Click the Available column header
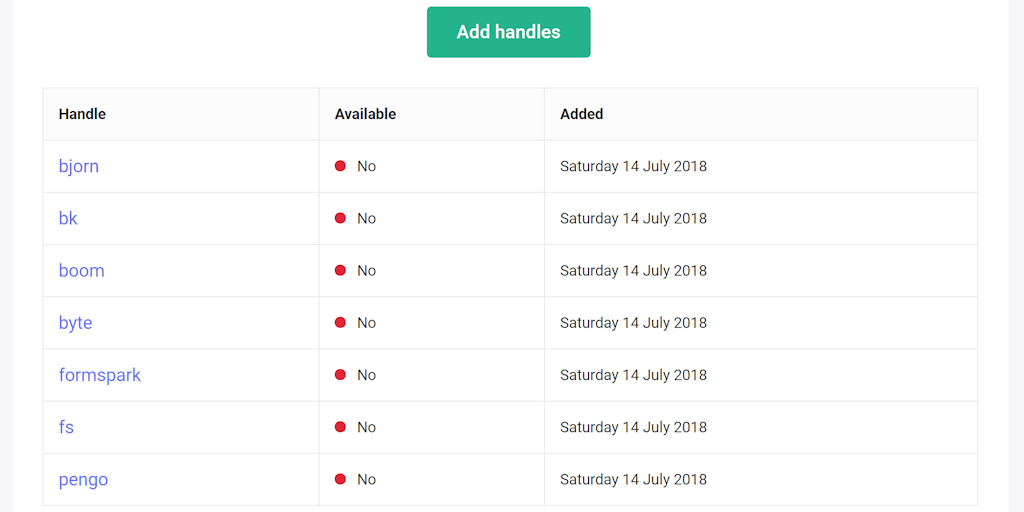The width and height of the screenshot is (1024, 512). [365, 114]
